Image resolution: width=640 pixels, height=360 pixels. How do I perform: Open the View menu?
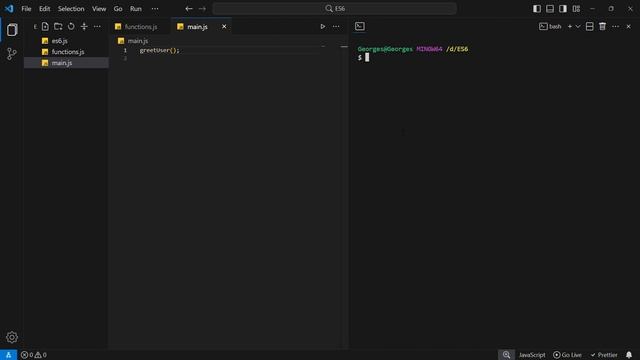pos(99,9)
